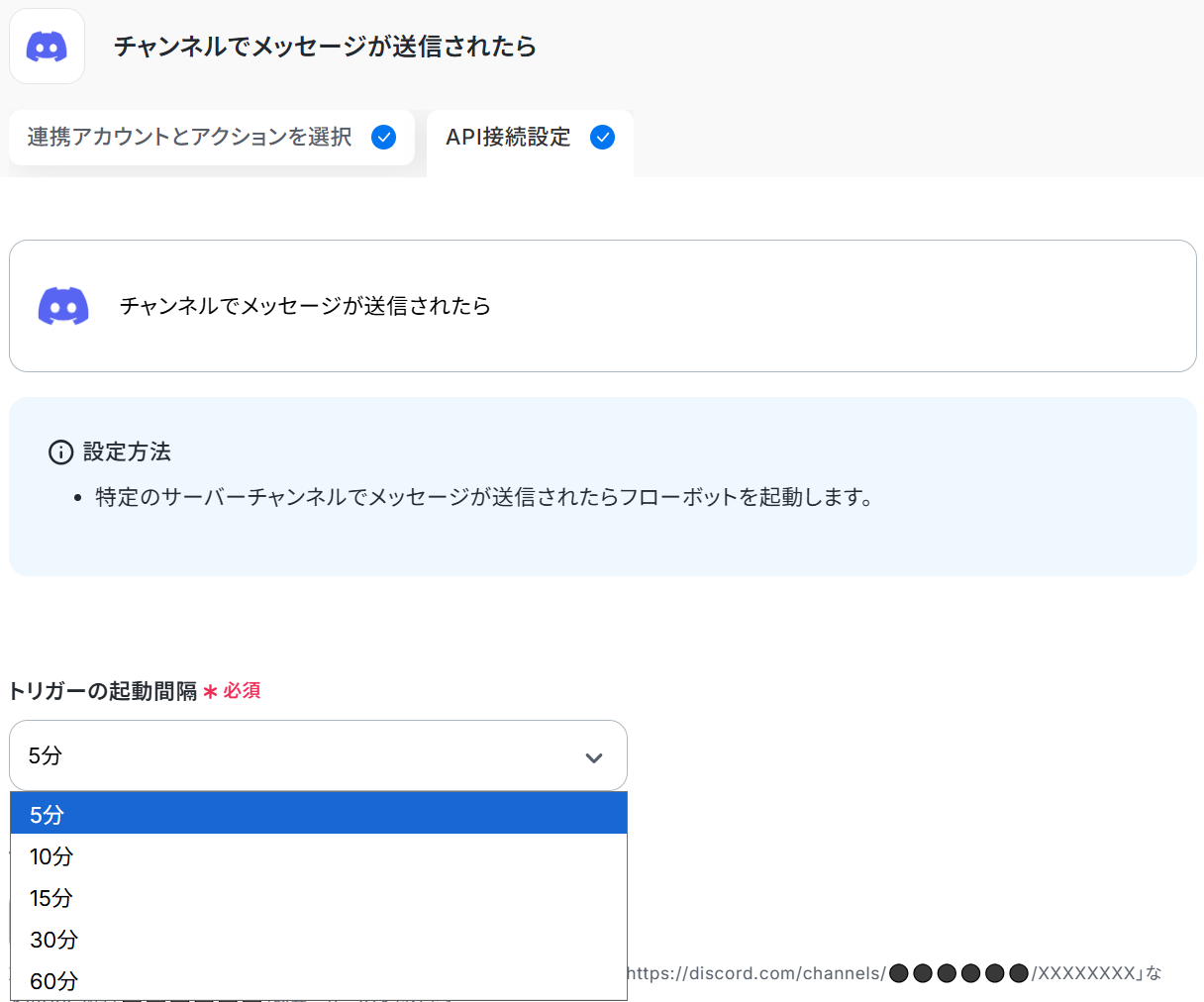Click the info circle icon beside 設定方法
The width and height of the screenshot is (1204, 1002).
pyautogui.click(x=60, y=452)
